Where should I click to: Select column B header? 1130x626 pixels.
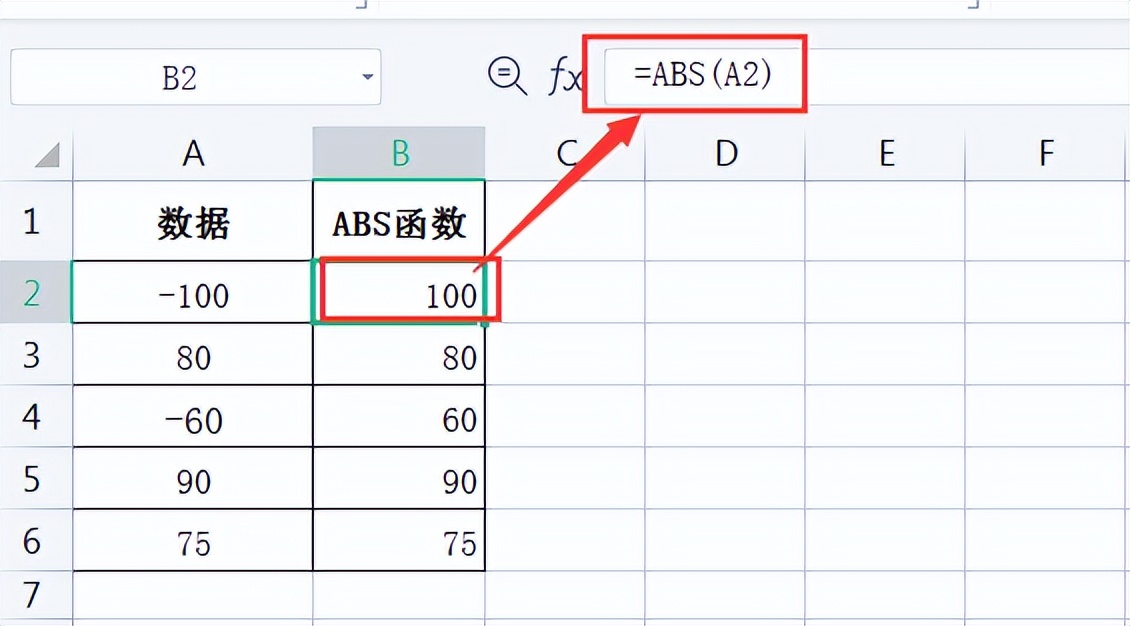pyautogui.click(x=399, y=153)
